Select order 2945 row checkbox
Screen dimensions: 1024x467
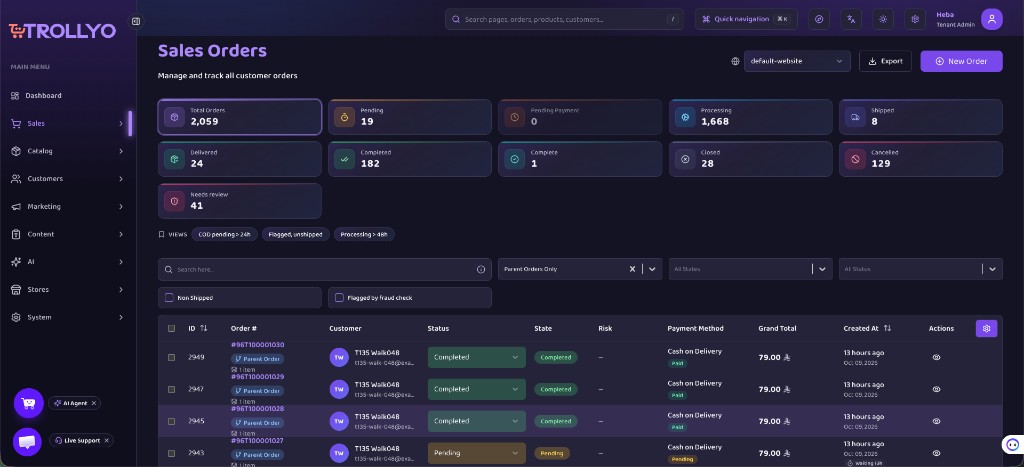click(171, 421)
